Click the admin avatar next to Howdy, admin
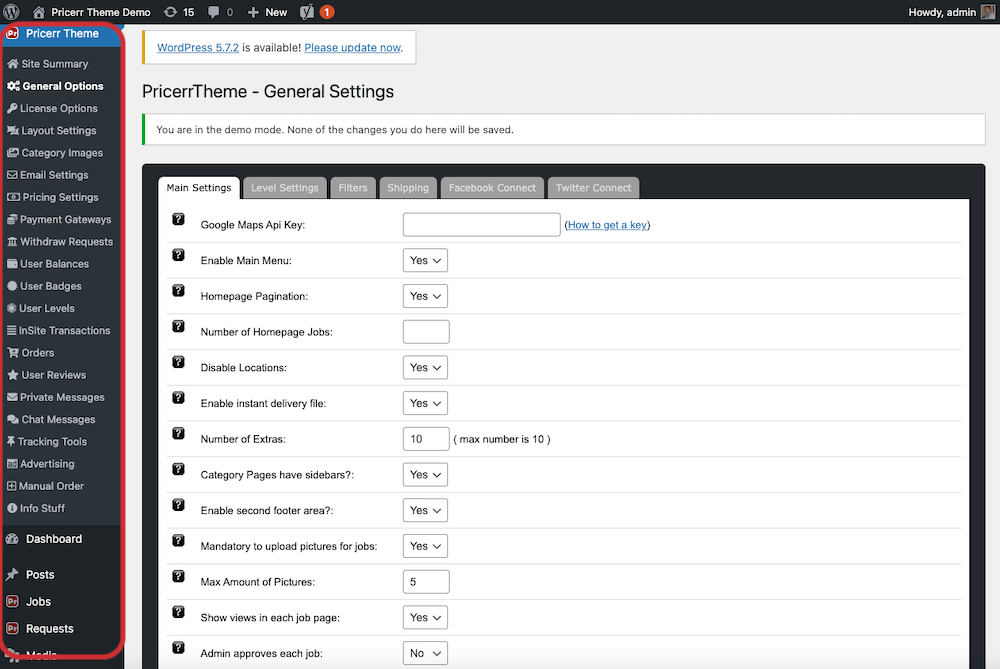The height and width of the screenshot is (669, 1000). click(987, 11)
